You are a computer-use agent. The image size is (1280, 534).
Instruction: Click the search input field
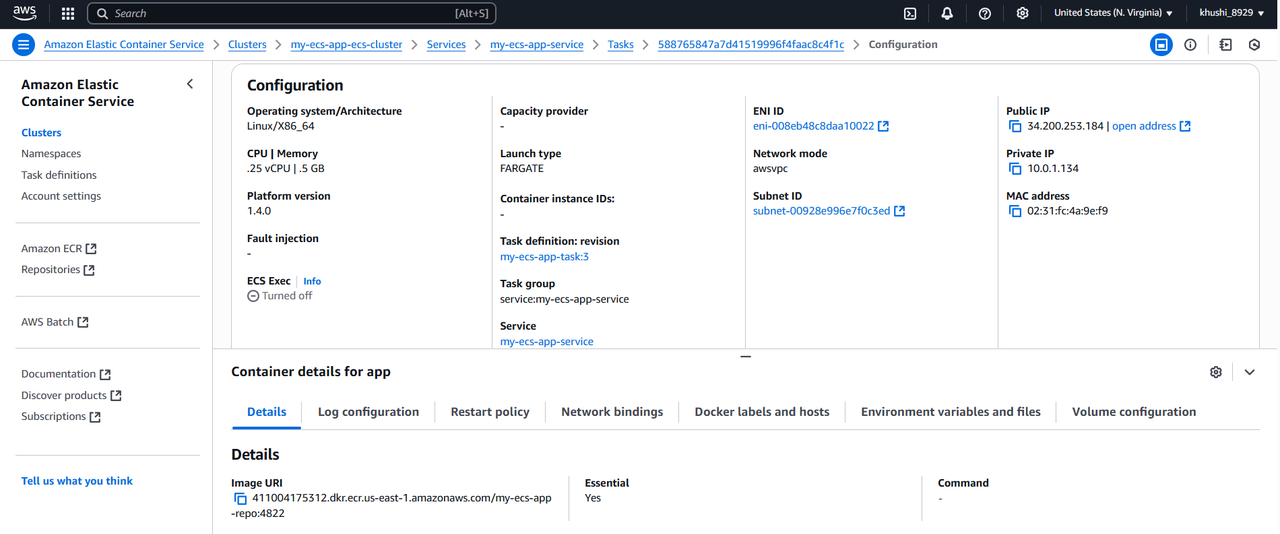coord(292,14)
